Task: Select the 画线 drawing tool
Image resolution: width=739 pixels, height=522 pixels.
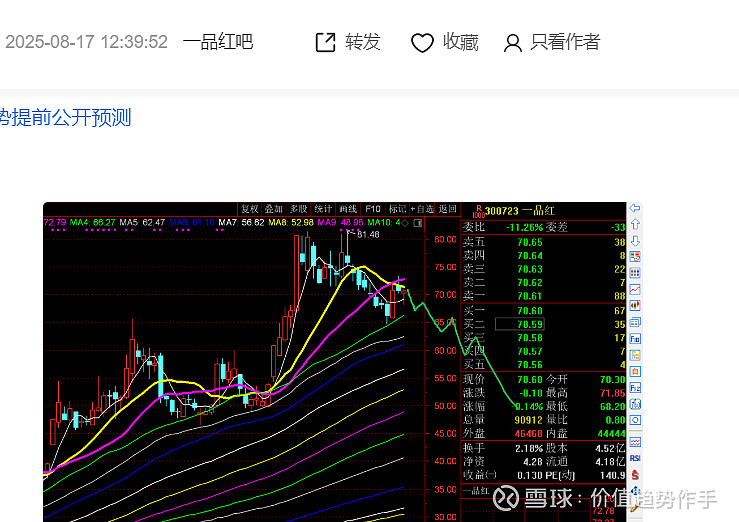Action: [348, 209]
